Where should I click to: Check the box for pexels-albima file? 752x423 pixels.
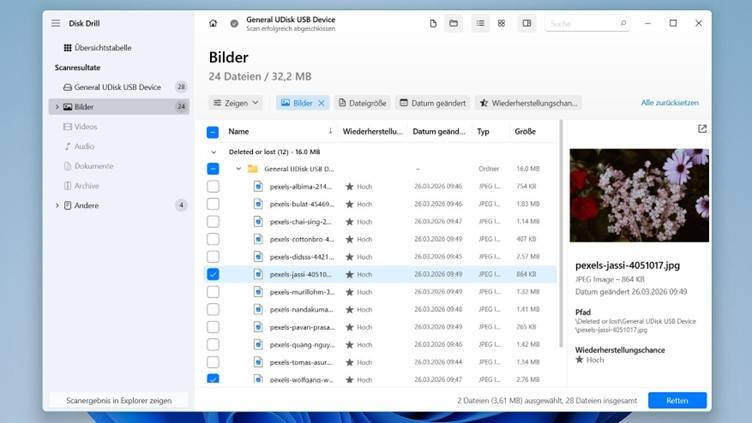213,186
